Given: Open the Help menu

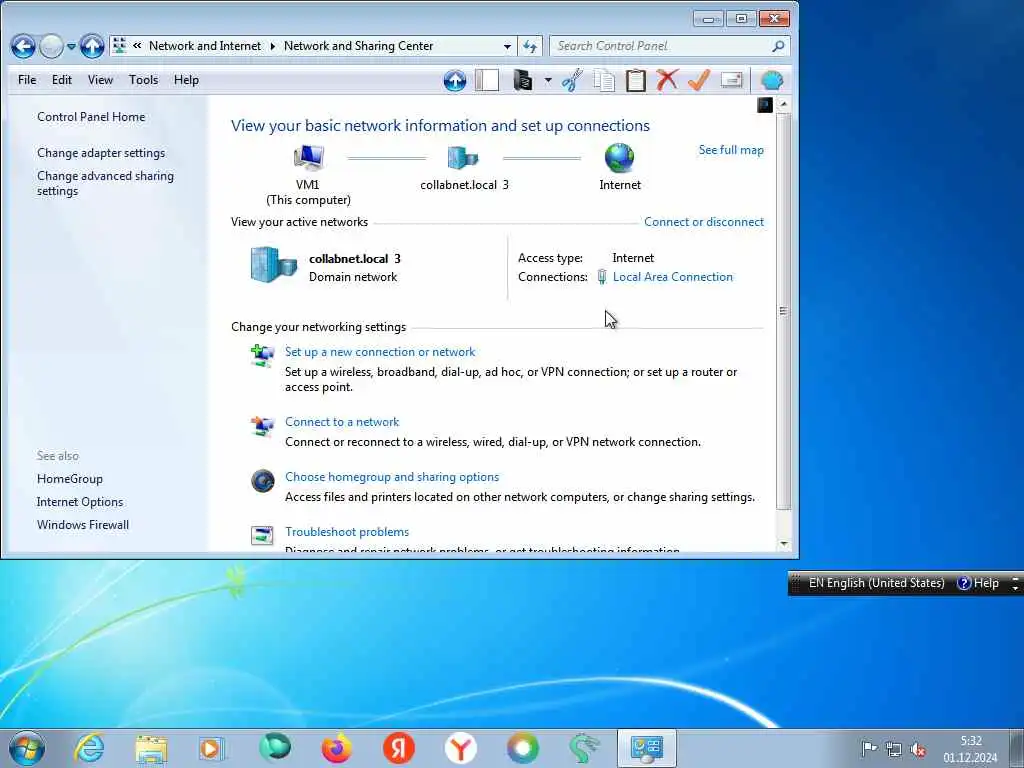Looking at the screenshot, I should click(x=186, y=80).
